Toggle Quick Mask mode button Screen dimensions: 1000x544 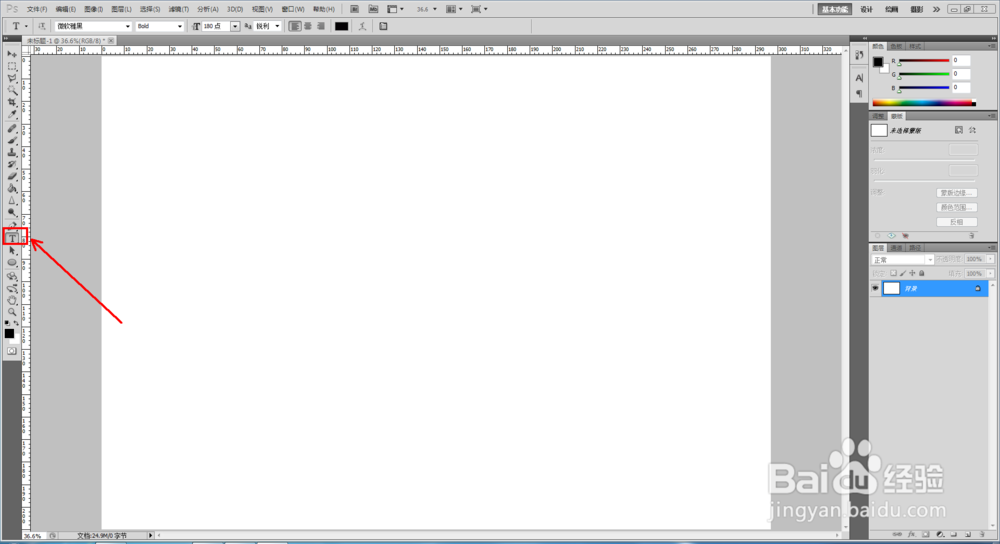(11, 351)
